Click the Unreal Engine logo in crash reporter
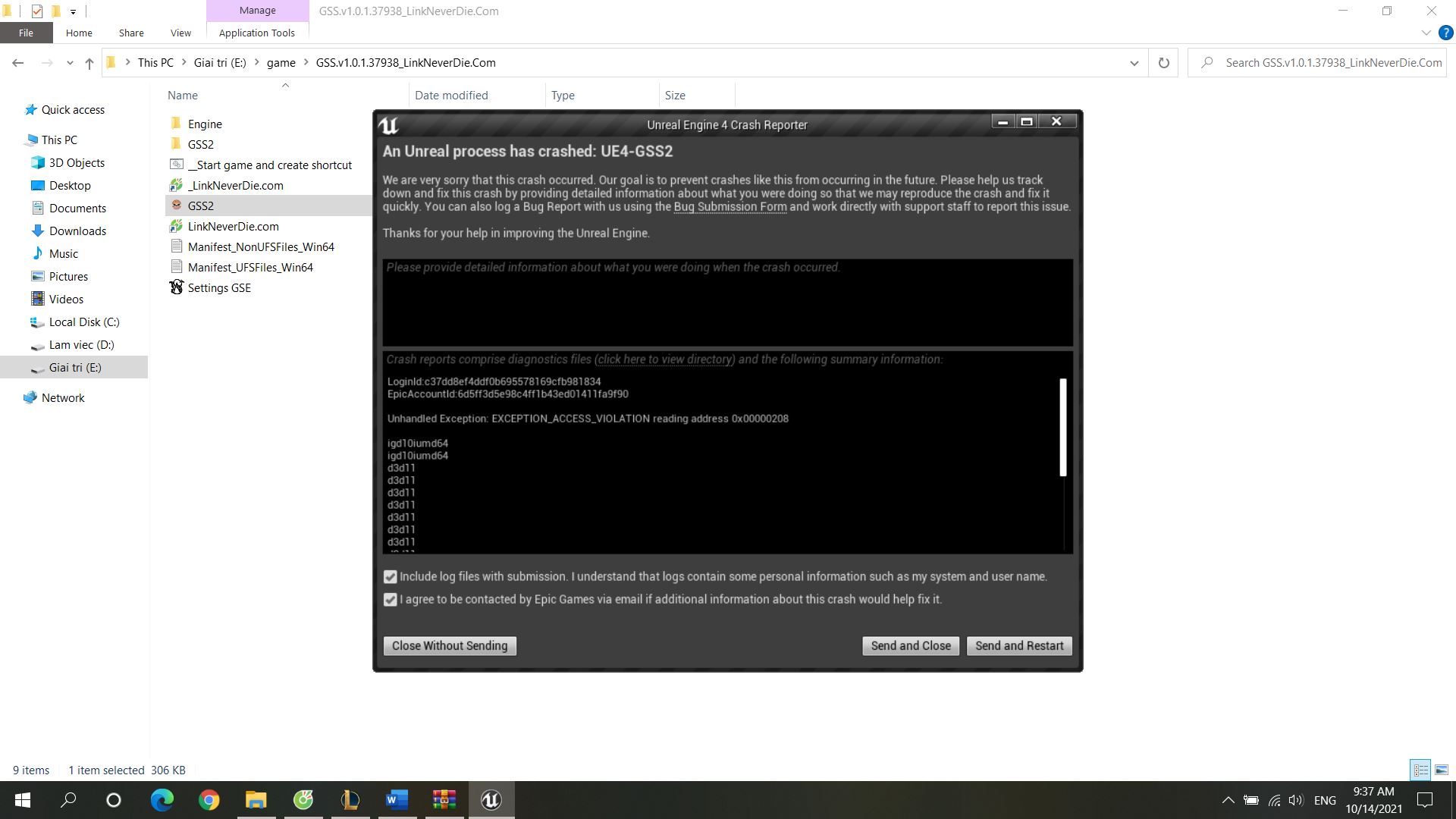This screenshot has width=1456, height=819. click(x=389, y=125)
